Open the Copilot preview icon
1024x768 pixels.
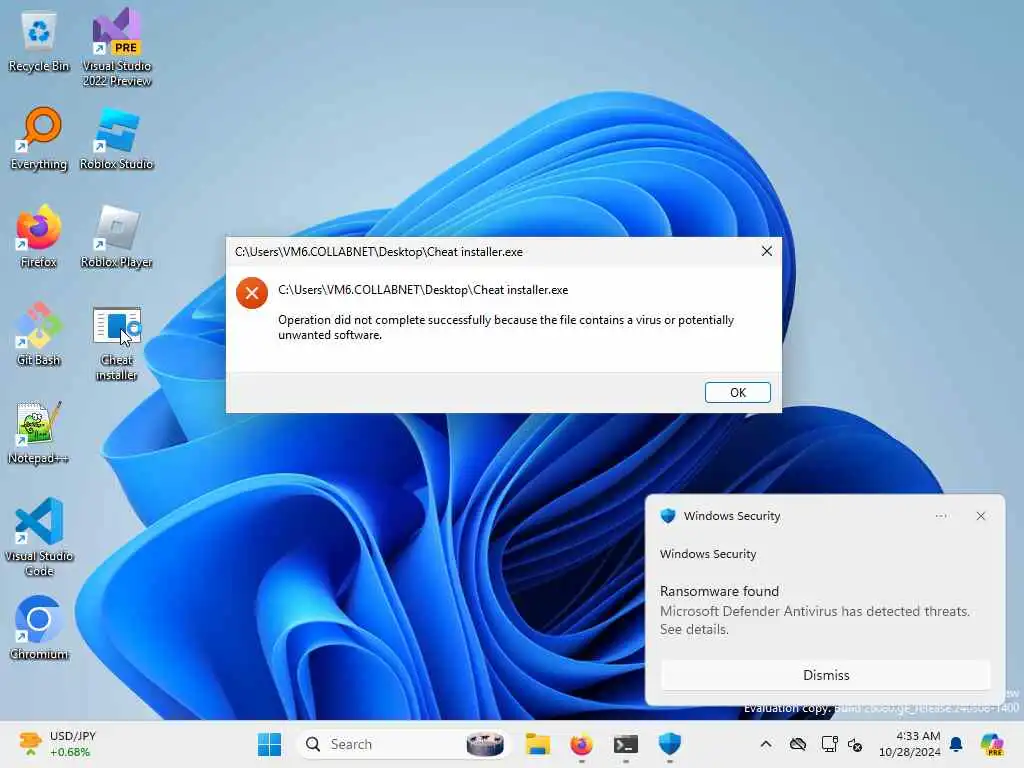click(992, 744)
